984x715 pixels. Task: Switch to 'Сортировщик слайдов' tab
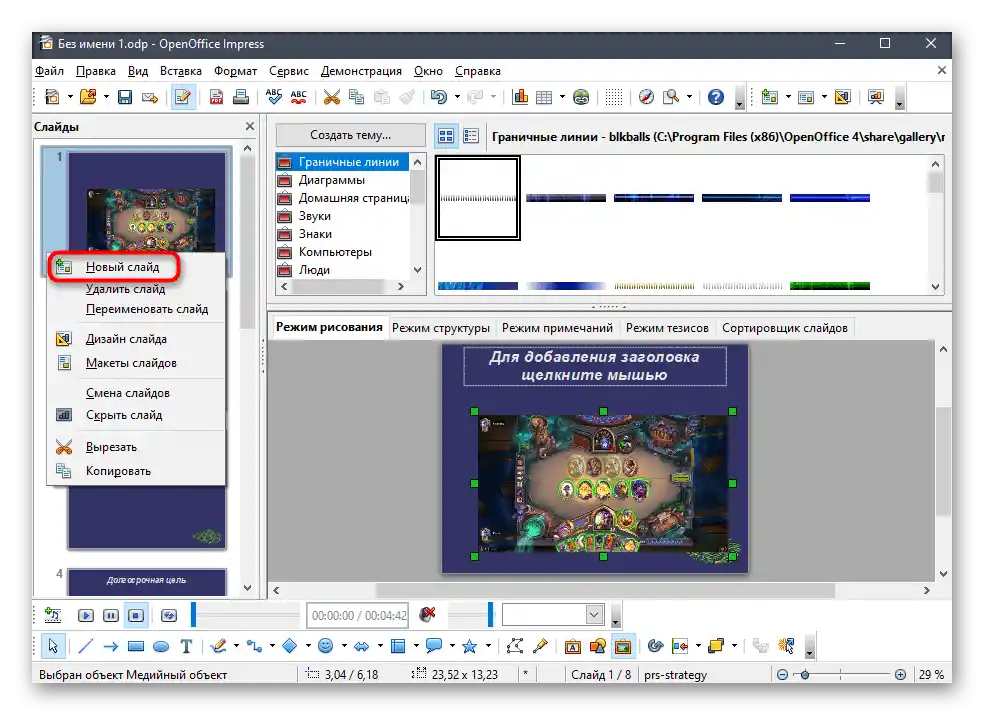(784, 327)
